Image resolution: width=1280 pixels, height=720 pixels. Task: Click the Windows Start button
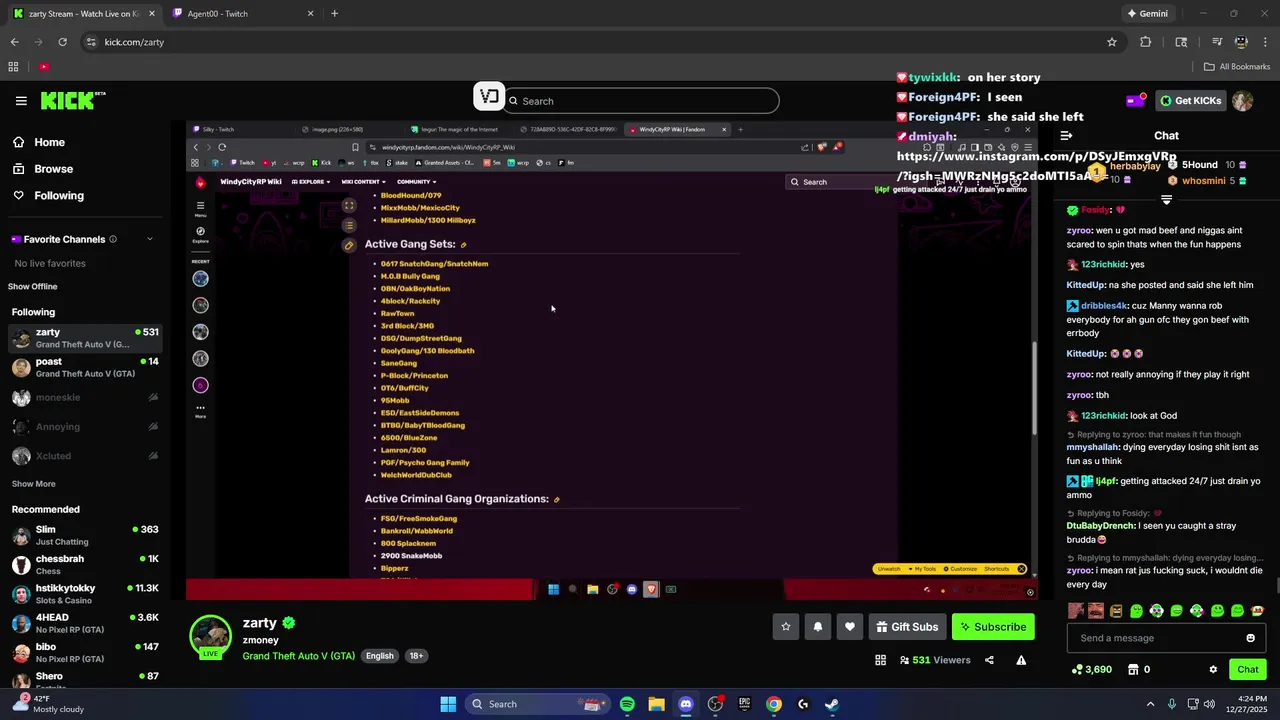pyautogui.click(x=448, y=704)
